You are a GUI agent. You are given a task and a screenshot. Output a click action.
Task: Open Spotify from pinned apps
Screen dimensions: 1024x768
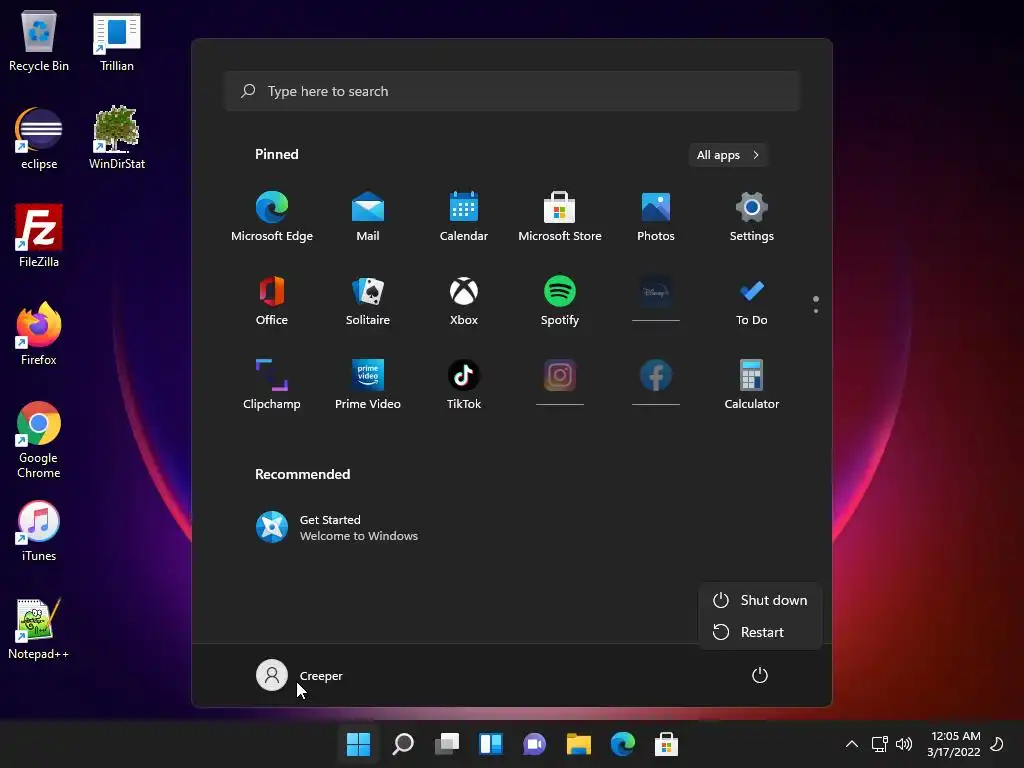pos(560,301)
